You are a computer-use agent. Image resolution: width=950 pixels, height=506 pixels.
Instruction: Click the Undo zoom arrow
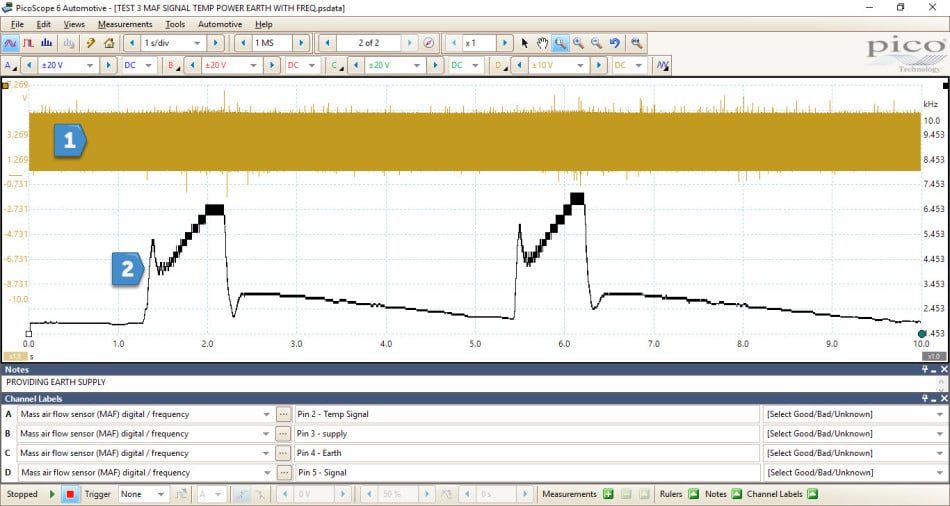click(x=615, y=43)
